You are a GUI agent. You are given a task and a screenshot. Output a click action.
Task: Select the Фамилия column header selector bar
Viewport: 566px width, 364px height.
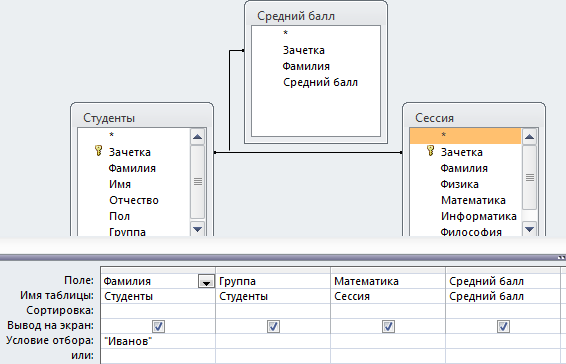[158, 270]
